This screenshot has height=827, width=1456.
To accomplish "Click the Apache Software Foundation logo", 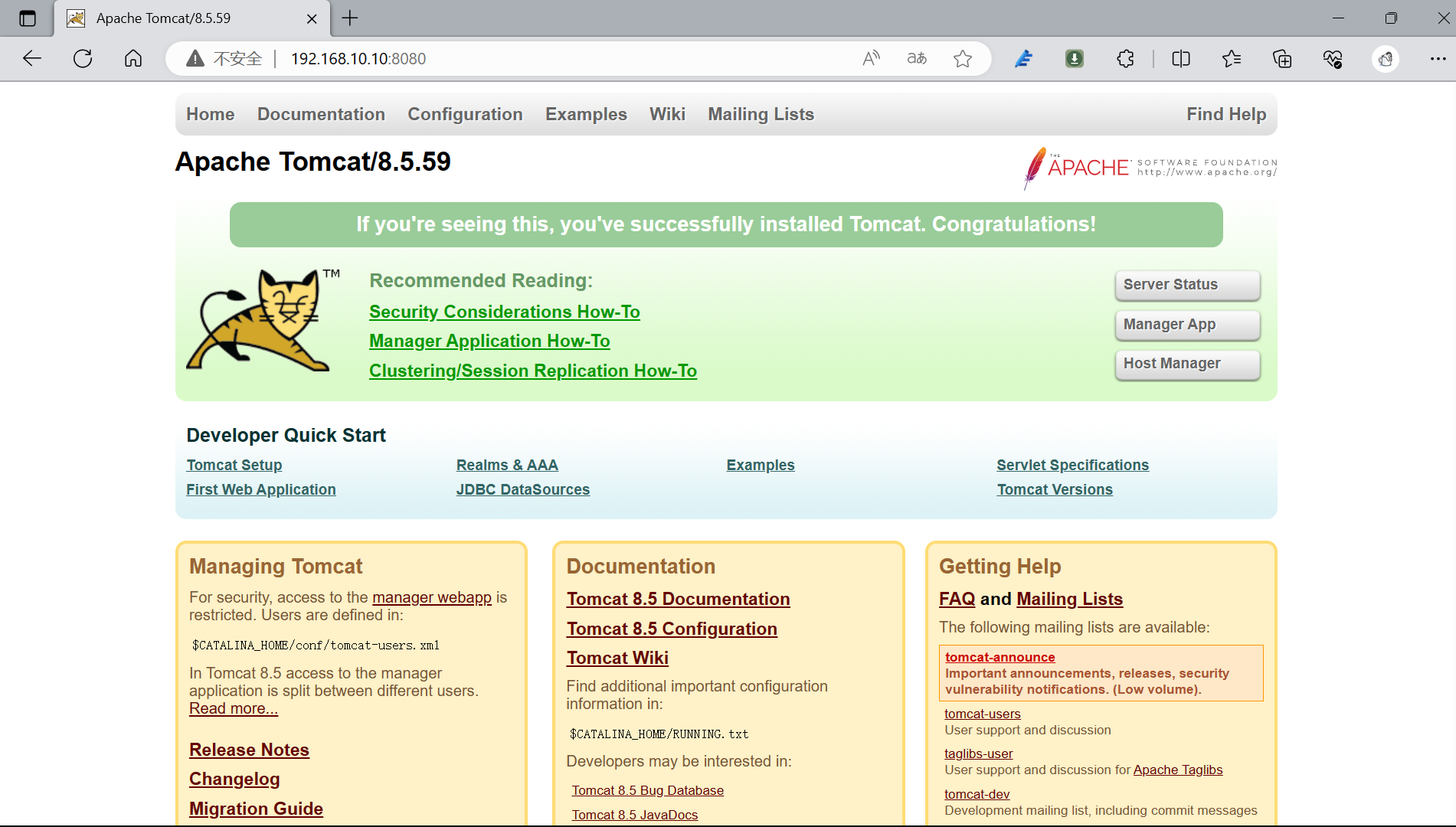I will 1150,168.
